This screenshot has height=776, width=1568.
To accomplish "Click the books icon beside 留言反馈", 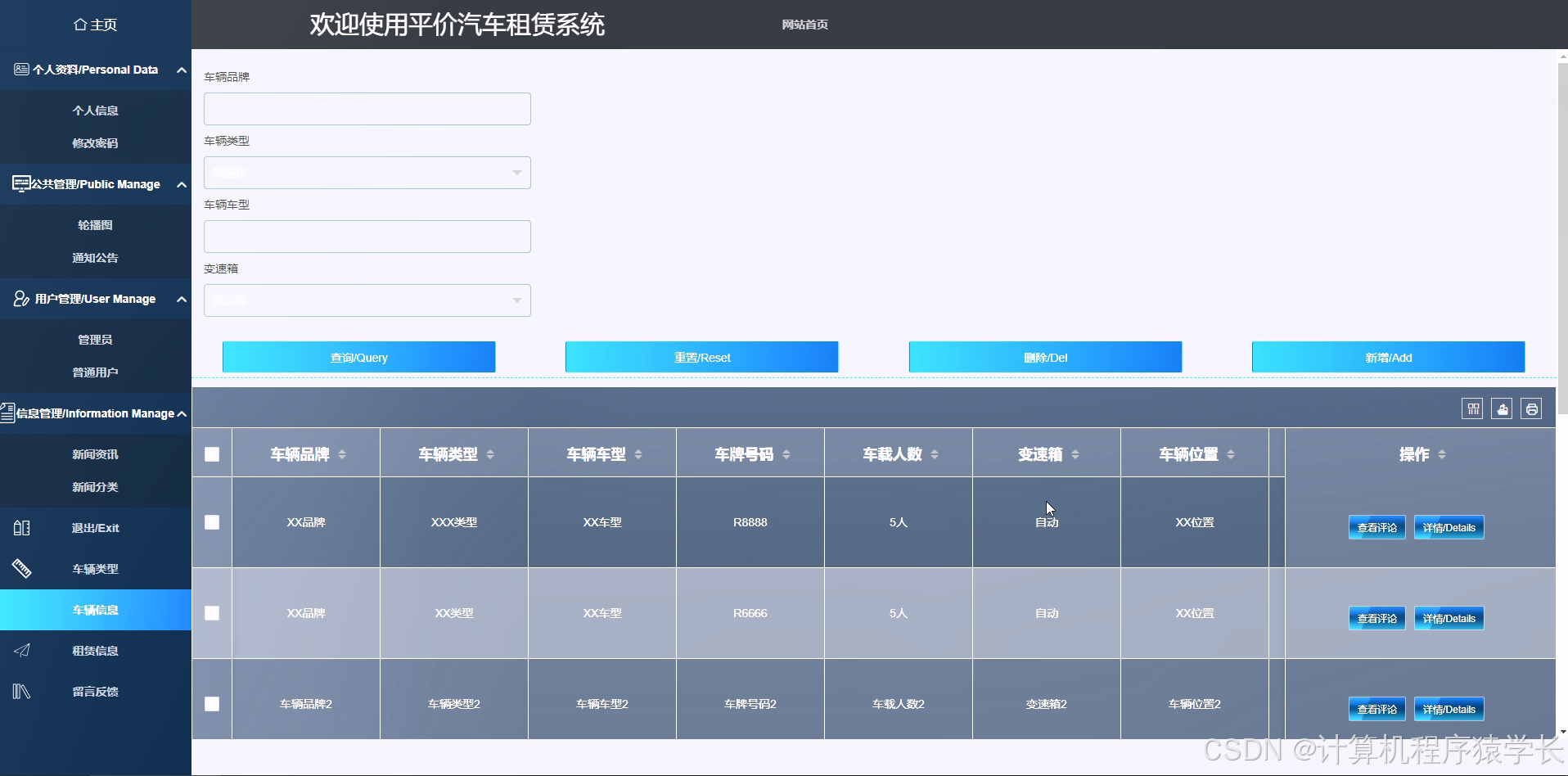I will tap(20, 691).
